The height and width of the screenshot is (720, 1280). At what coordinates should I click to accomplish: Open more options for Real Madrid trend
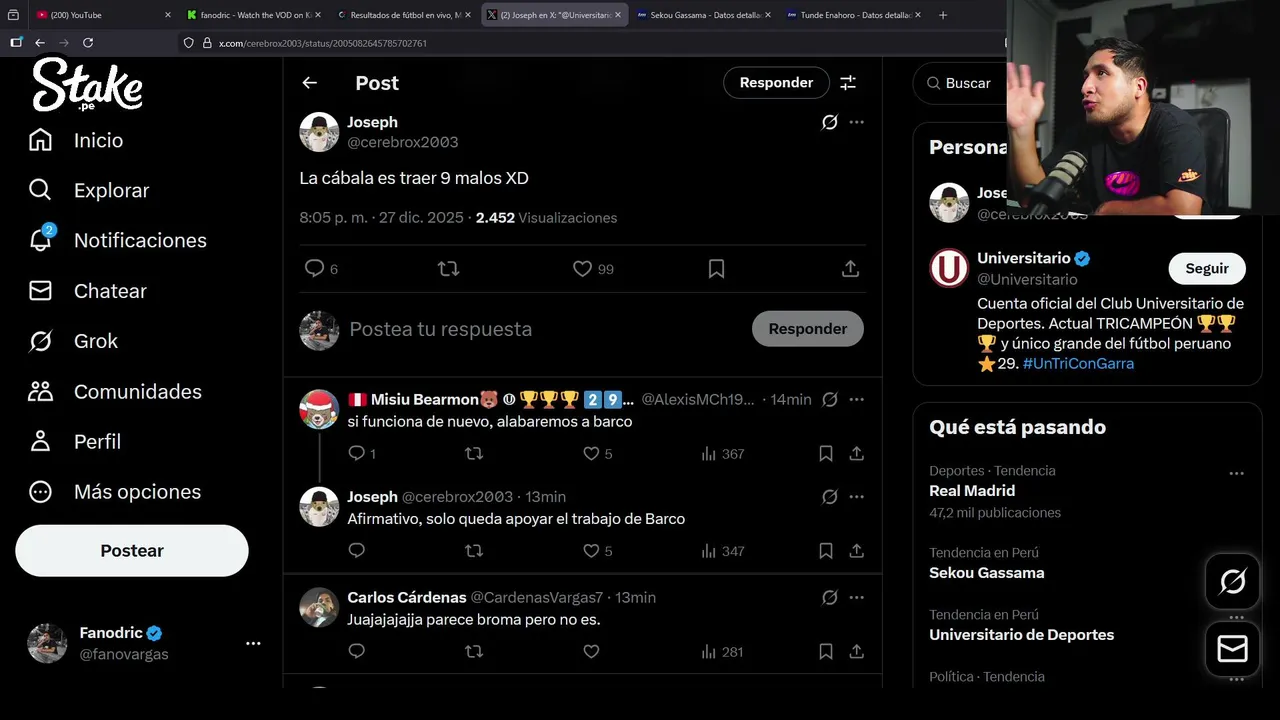1236,473
